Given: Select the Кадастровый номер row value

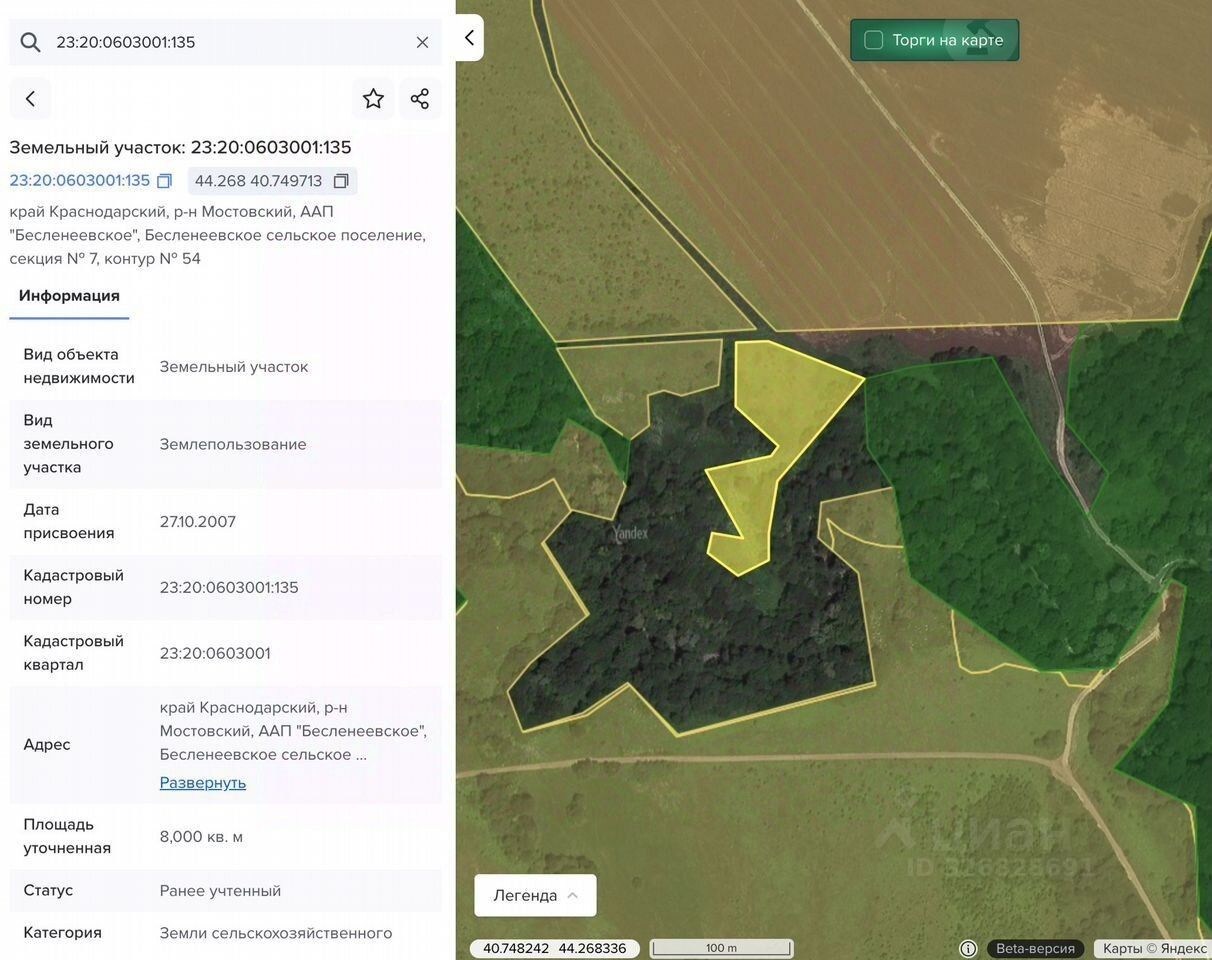Looking at the screenshot, I should pos(229,587).
